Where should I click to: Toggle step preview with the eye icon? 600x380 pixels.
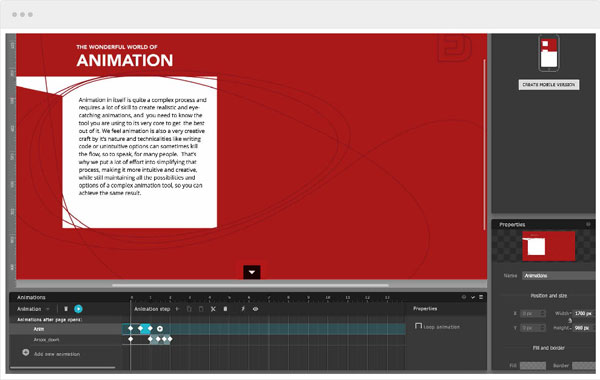pos(255,309)
